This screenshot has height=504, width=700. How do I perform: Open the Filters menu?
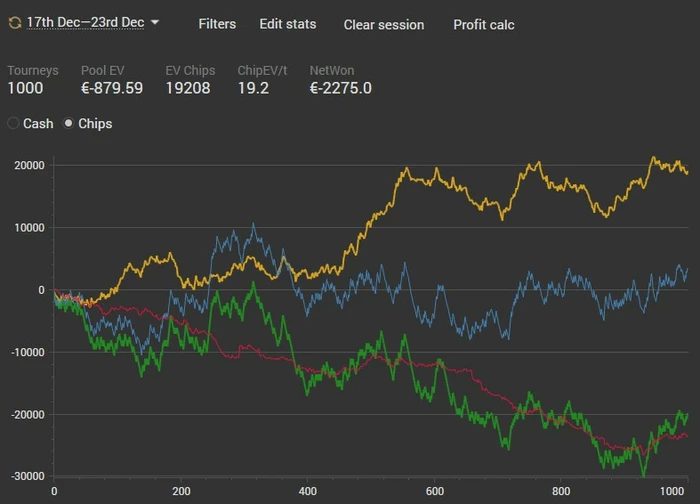[x=217, y=24]
